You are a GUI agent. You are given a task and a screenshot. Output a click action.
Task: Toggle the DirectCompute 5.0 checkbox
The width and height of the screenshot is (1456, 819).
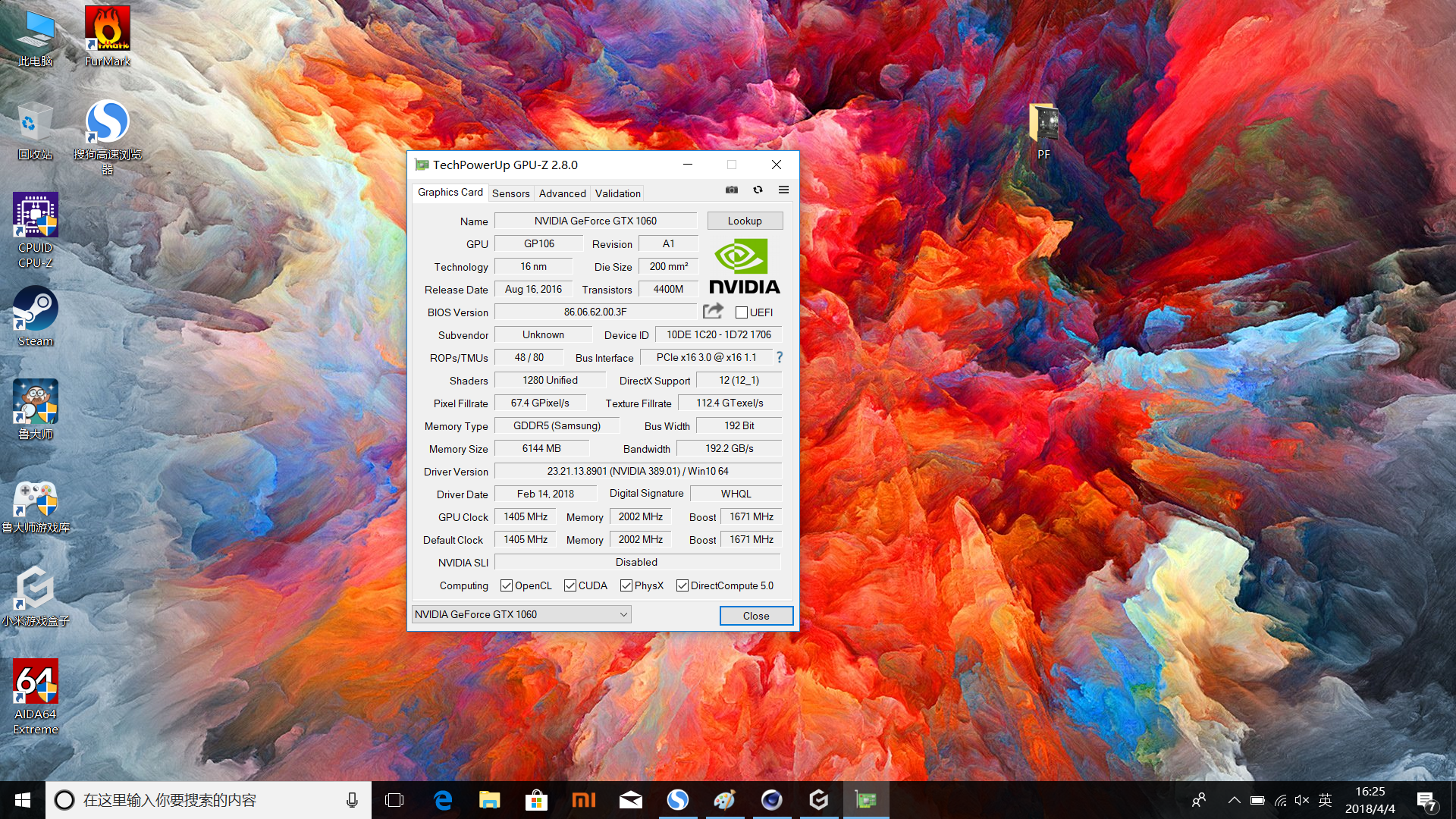(682, 585)
